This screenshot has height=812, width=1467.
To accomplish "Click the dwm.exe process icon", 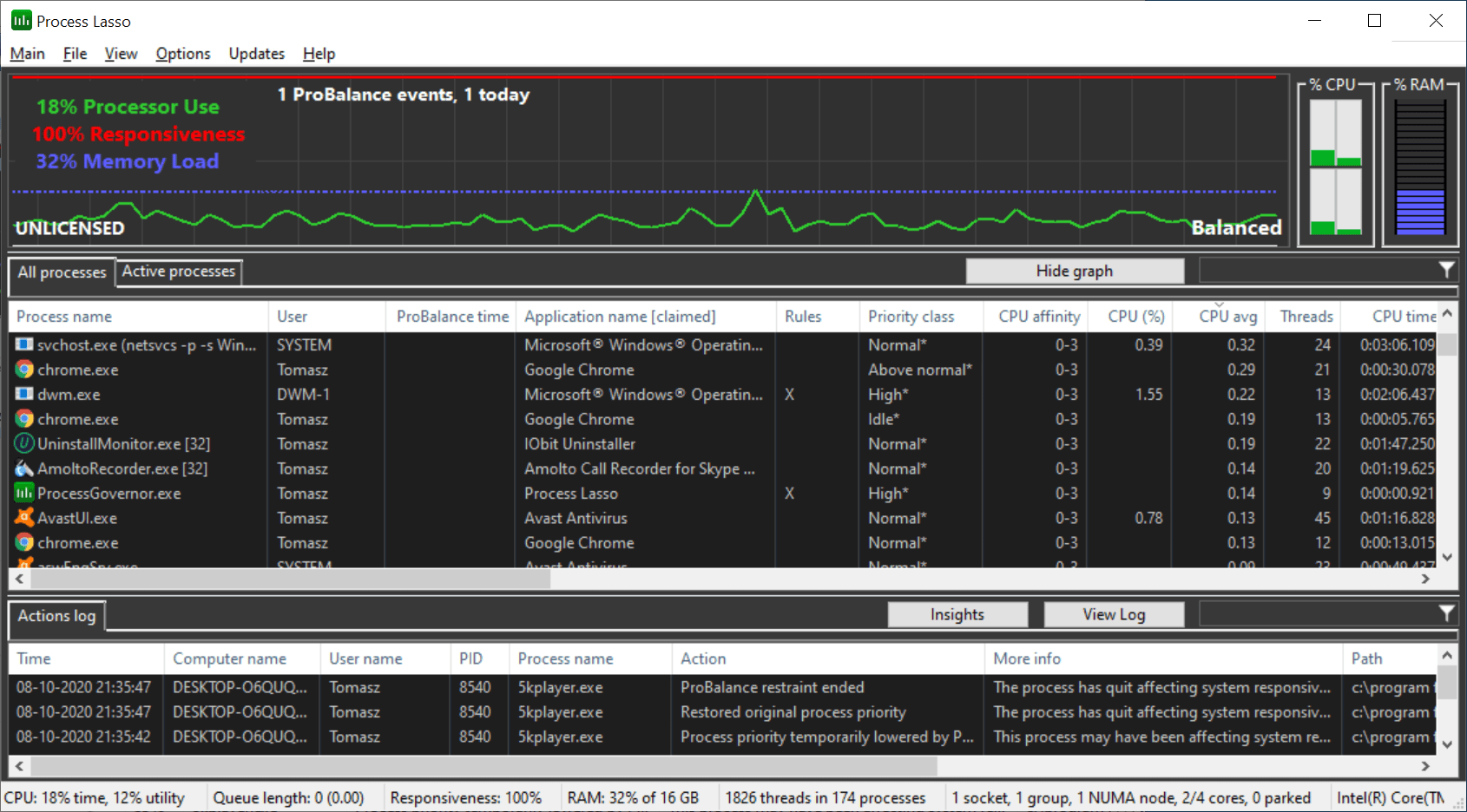I will 24,394.
